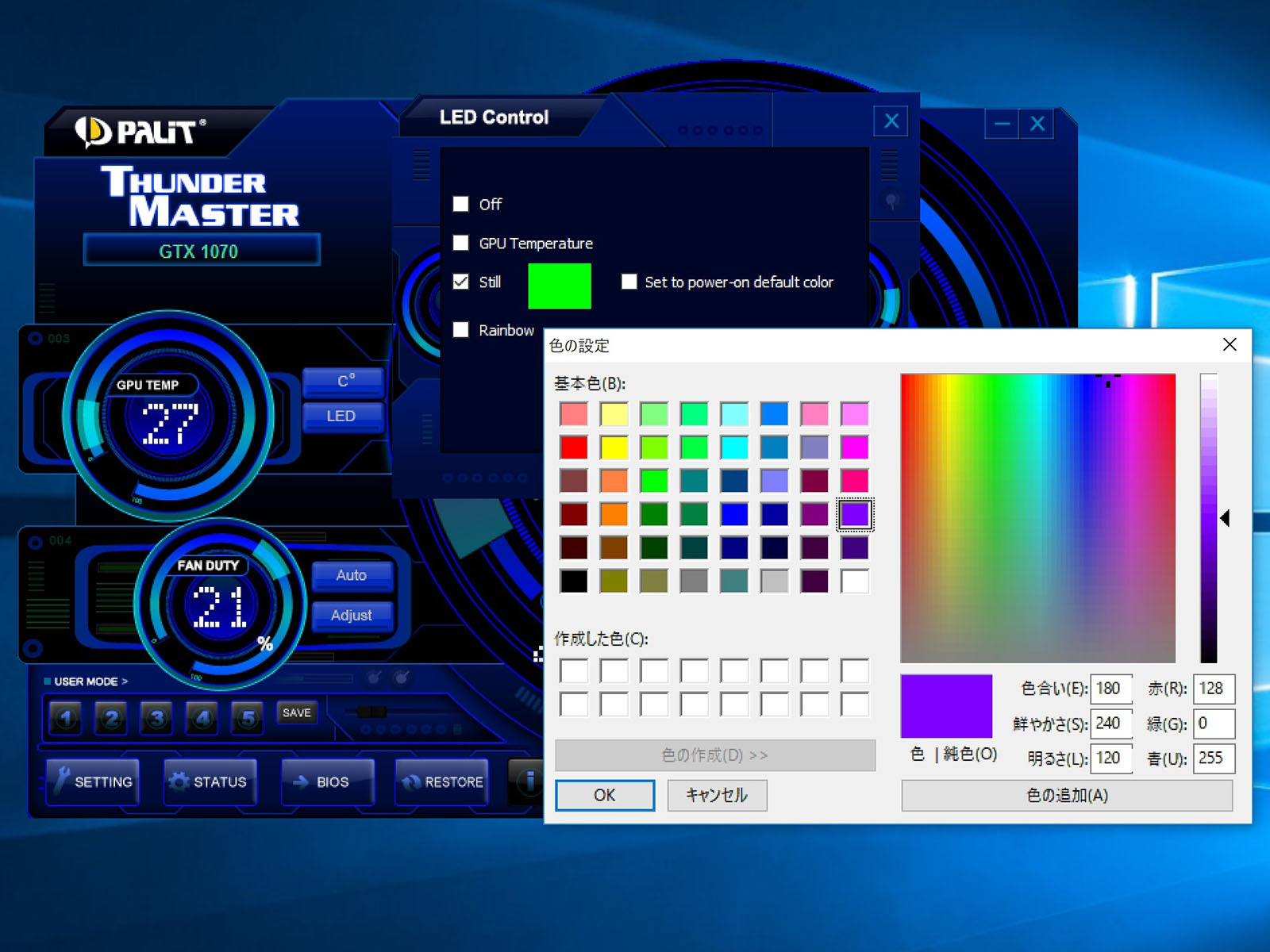
Task: Pick the bright yellow basic color swatch
Action: click(614, 447)
